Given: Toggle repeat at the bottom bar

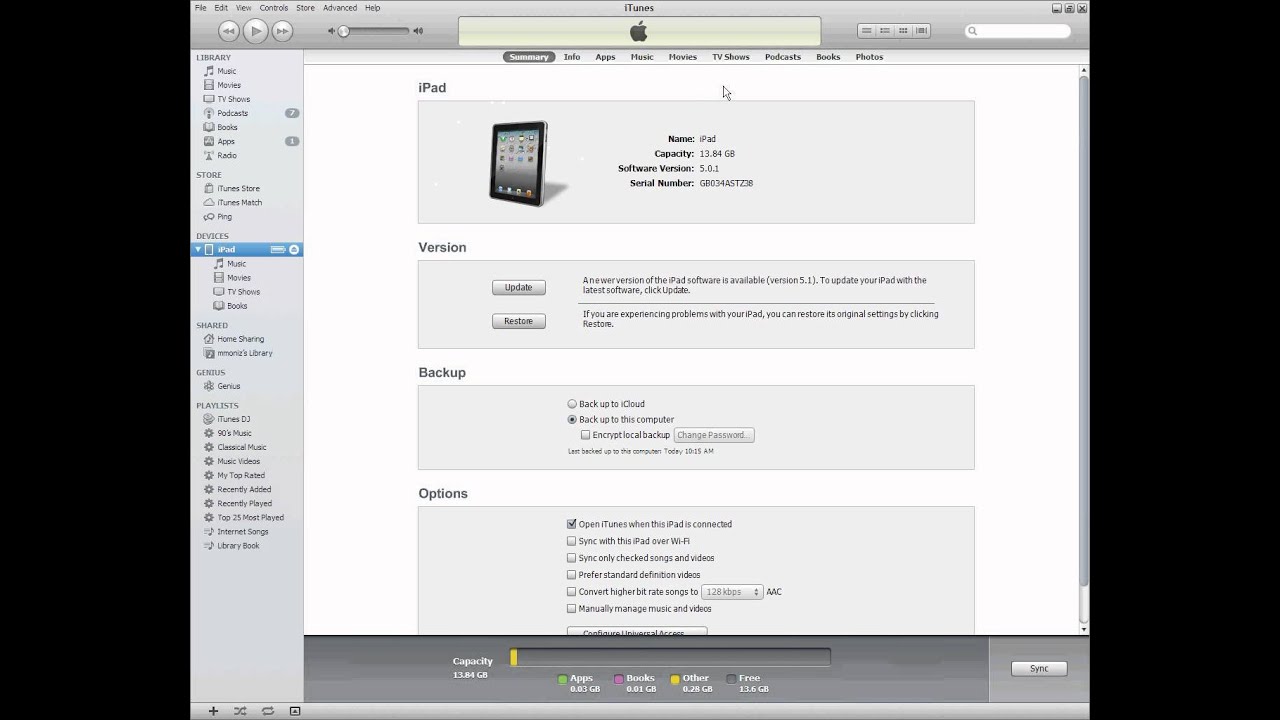Looking at the screenshot, I should 268,711.
